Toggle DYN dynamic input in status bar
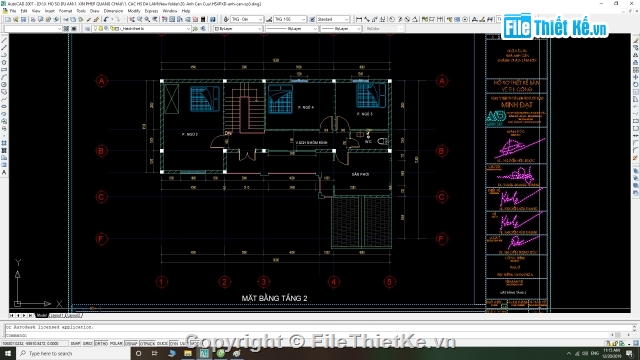640x360 pixels. point(174,343)
